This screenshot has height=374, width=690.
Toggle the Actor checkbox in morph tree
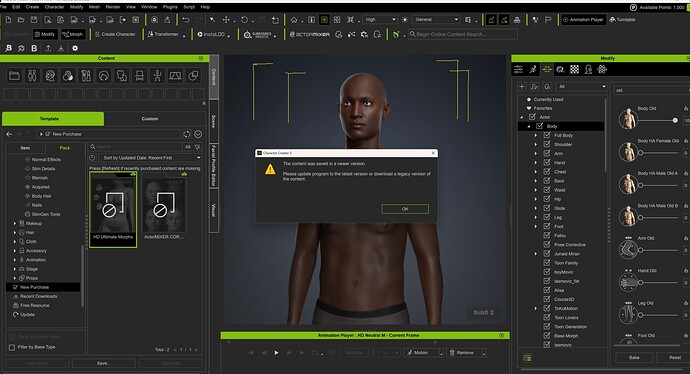(532, 117)
